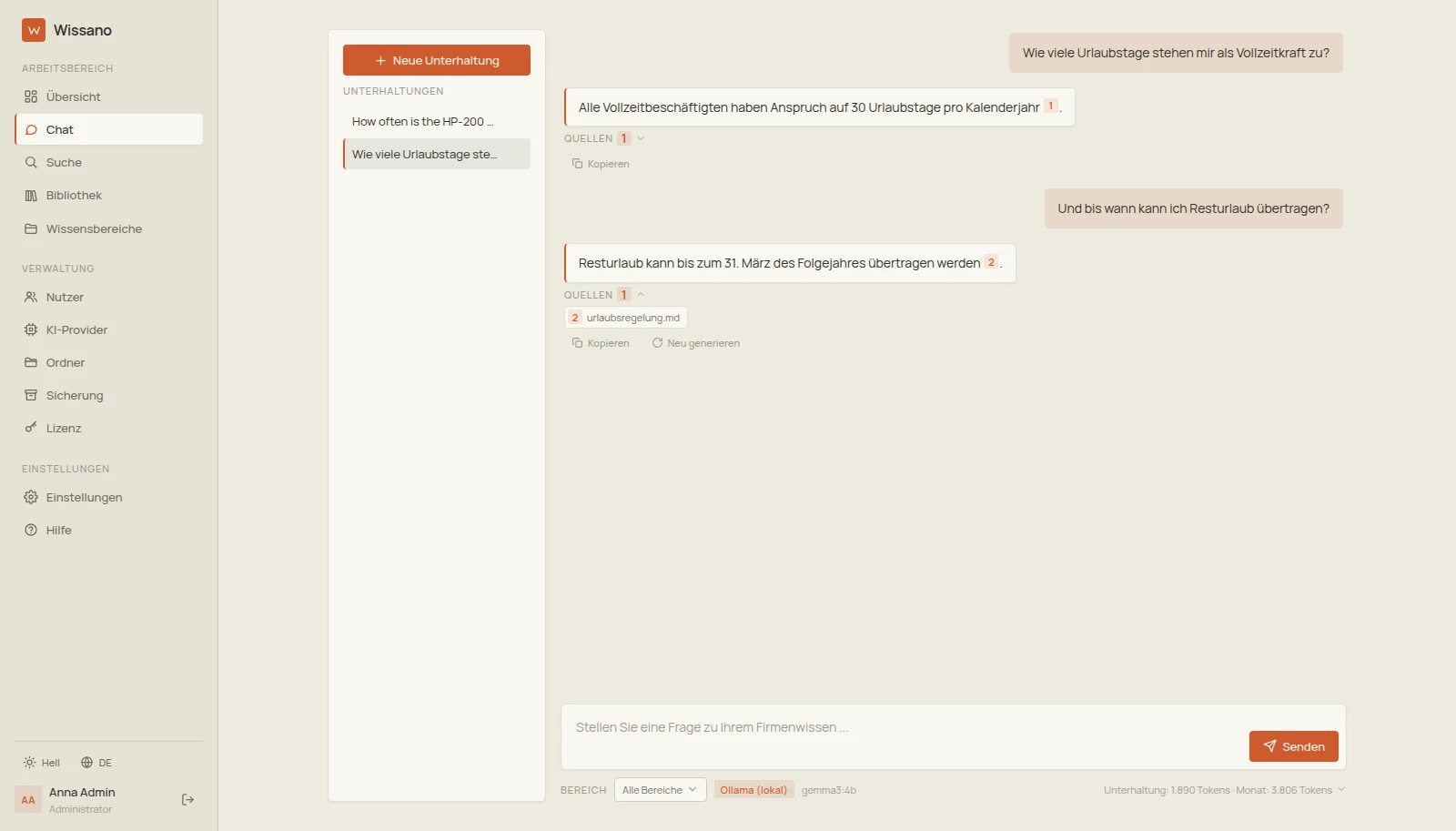Viewport: 1456px width, 831px height.
Task: Click the Ollama (lokal) provider badge
Action: [753, 790]
